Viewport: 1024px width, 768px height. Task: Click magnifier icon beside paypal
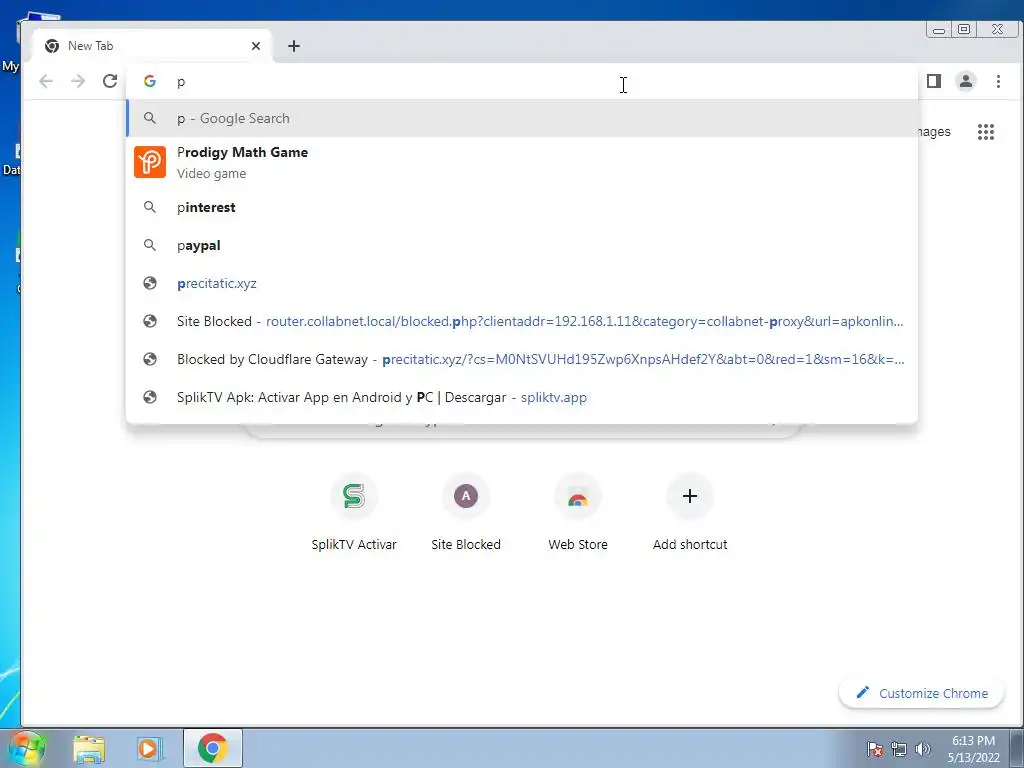point(150,245)
